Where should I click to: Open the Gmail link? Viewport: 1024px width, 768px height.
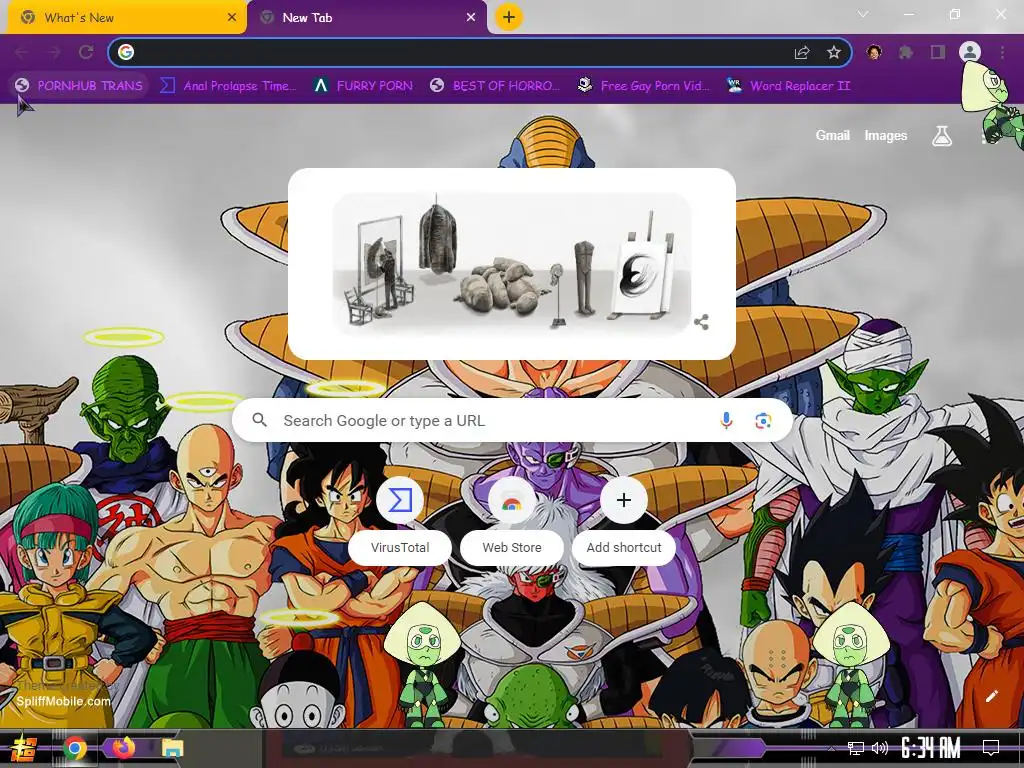point(832,135)
